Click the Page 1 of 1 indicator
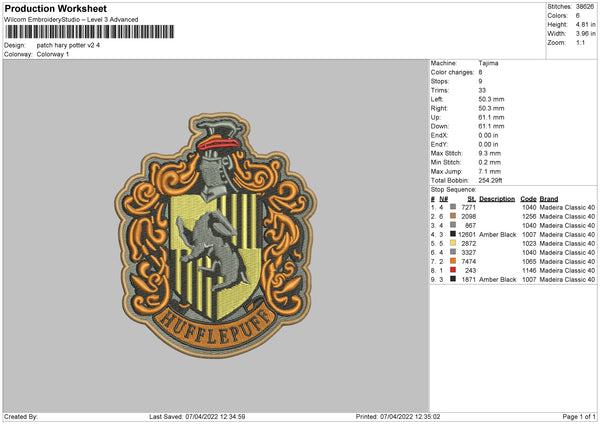Viewport: 600px width, 424px height. 579,416
